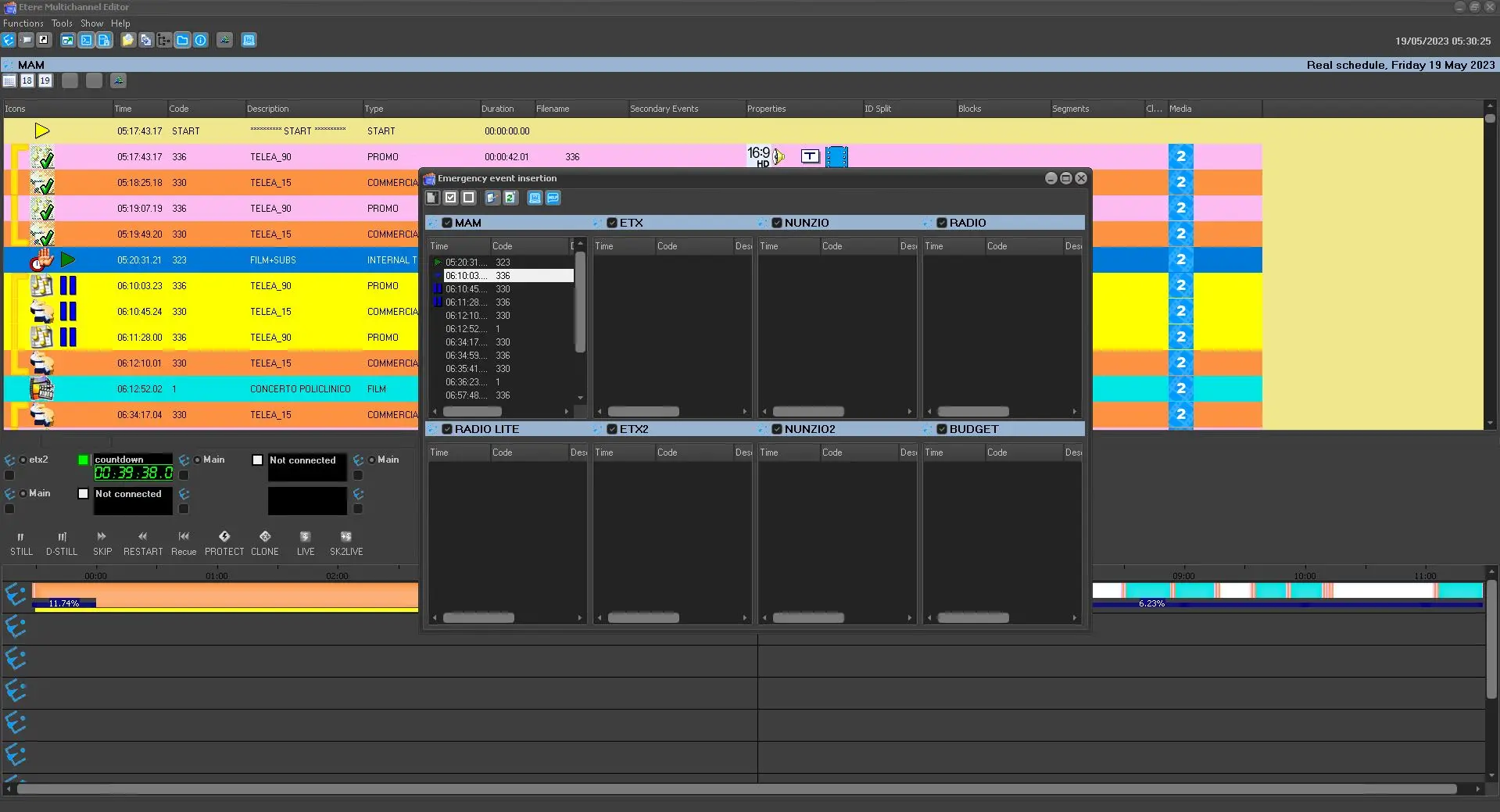Open the Functions menu
This screenshot has width=1500, height=812.
click(x=23, y=23)
